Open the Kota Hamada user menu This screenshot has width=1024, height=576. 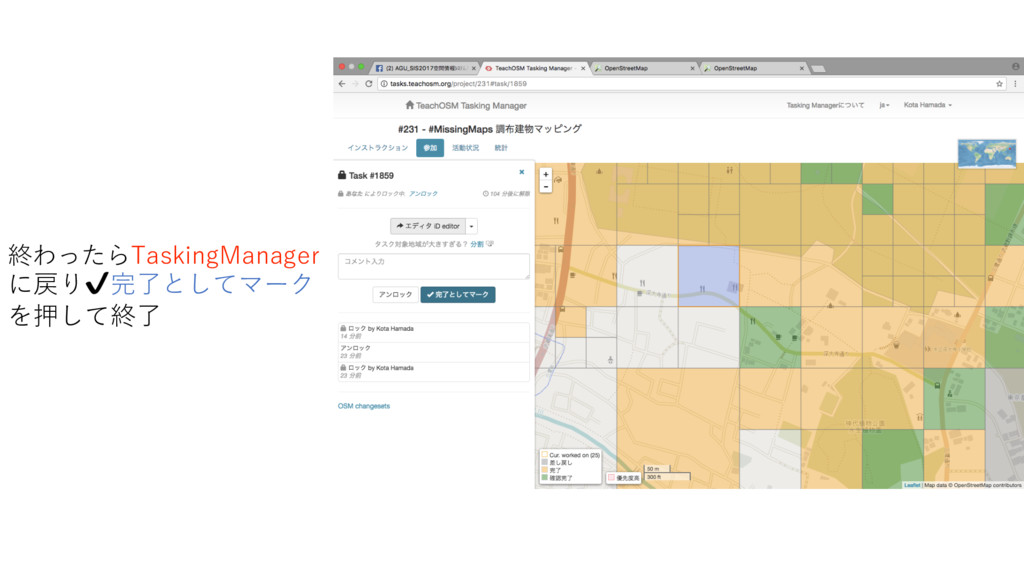click(x=927, y=105)
